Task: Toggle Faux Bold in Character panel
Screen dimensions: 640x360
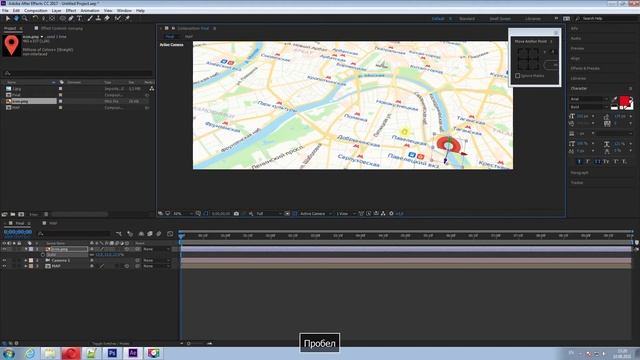Action: (579, 162)
